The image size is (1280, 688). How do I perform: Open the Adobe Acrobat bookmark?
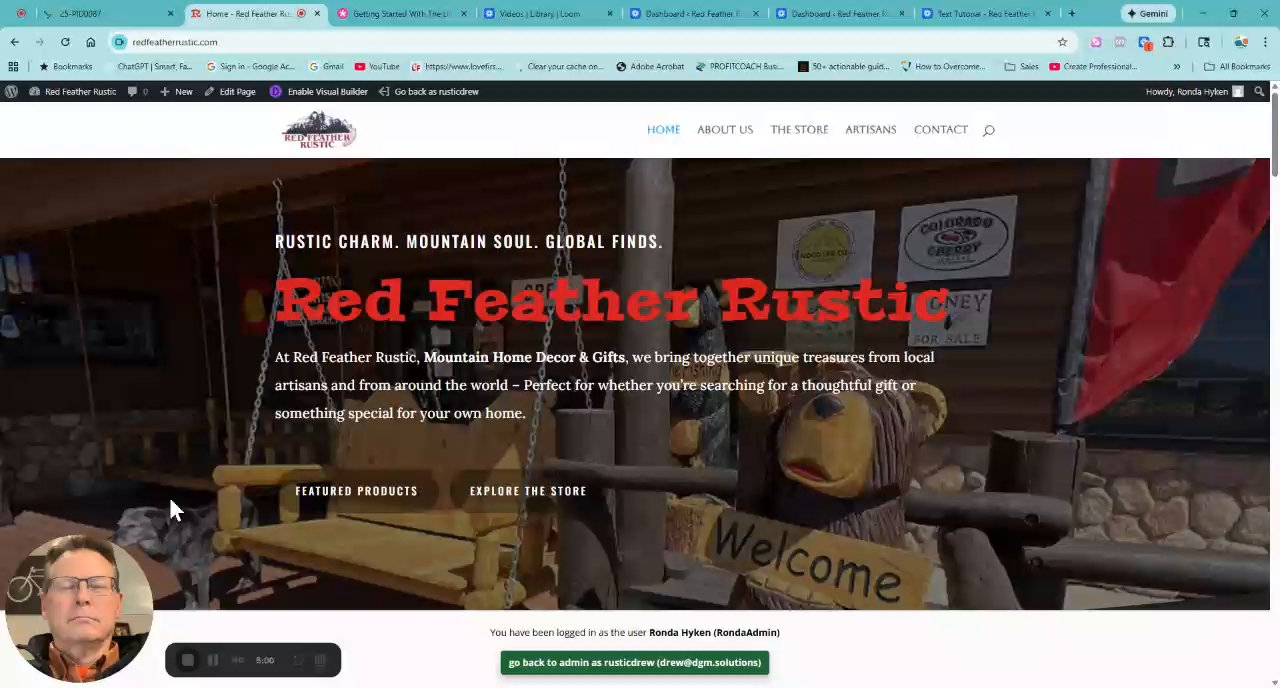tap(650, 67)
